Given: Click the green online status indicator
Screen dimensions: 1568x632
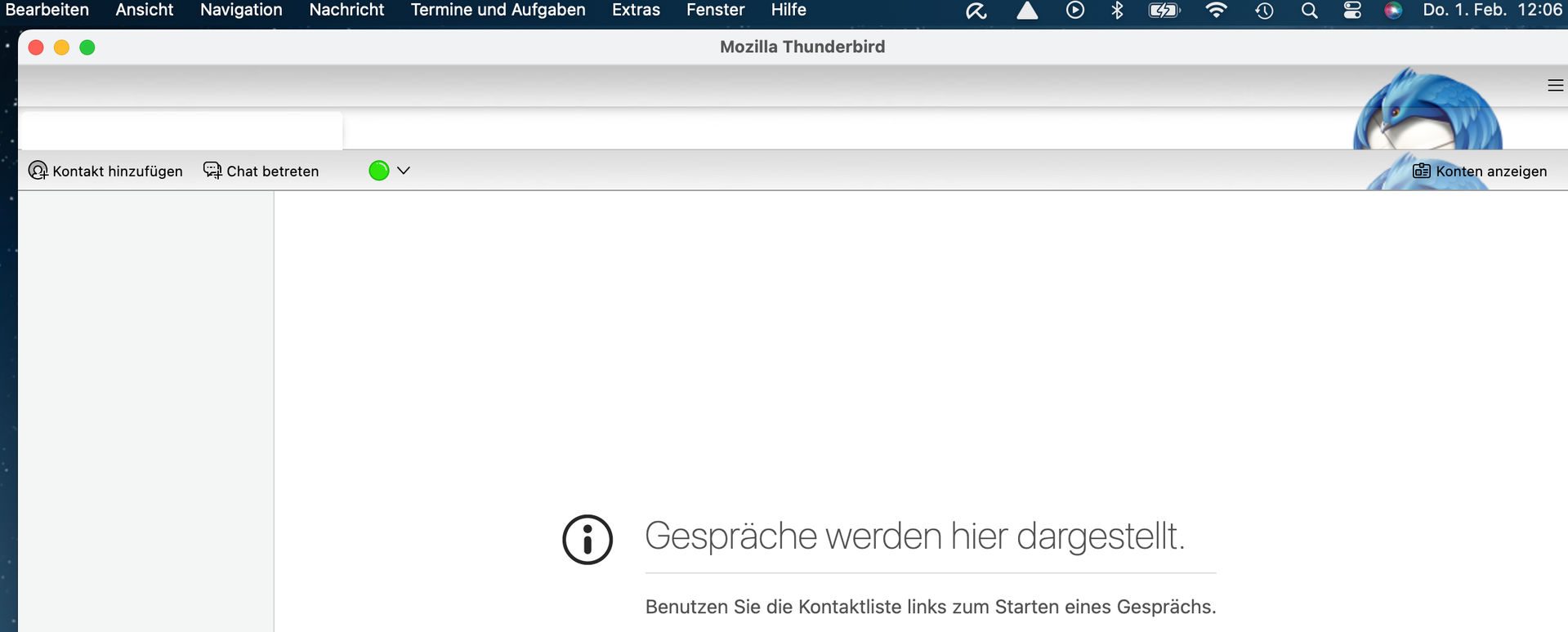Looking at the screenshot, I should [x=379, y=171].
